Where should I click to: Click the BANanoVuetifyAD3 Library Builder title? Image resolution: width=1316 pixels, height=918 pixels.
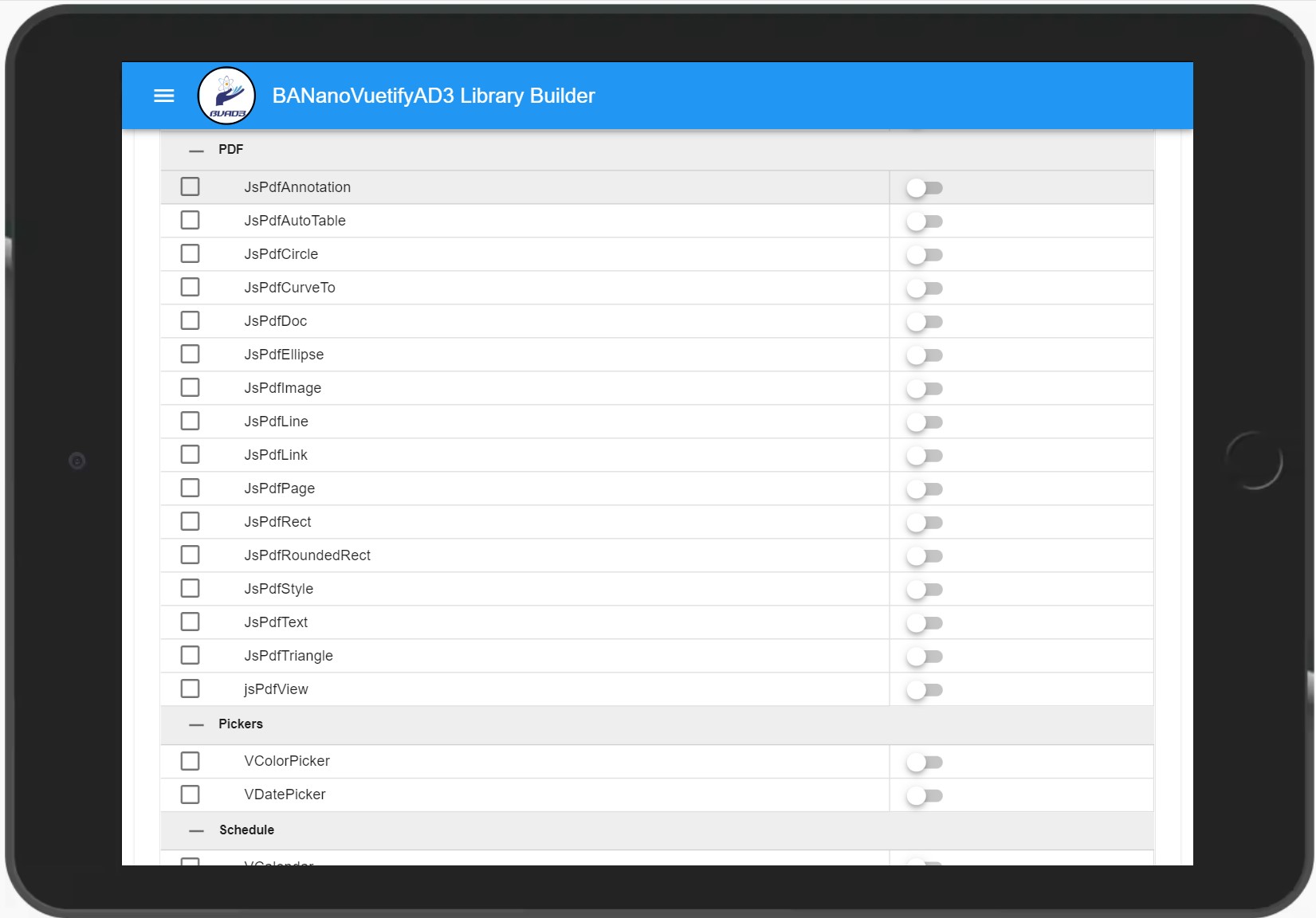pos(433,96)
